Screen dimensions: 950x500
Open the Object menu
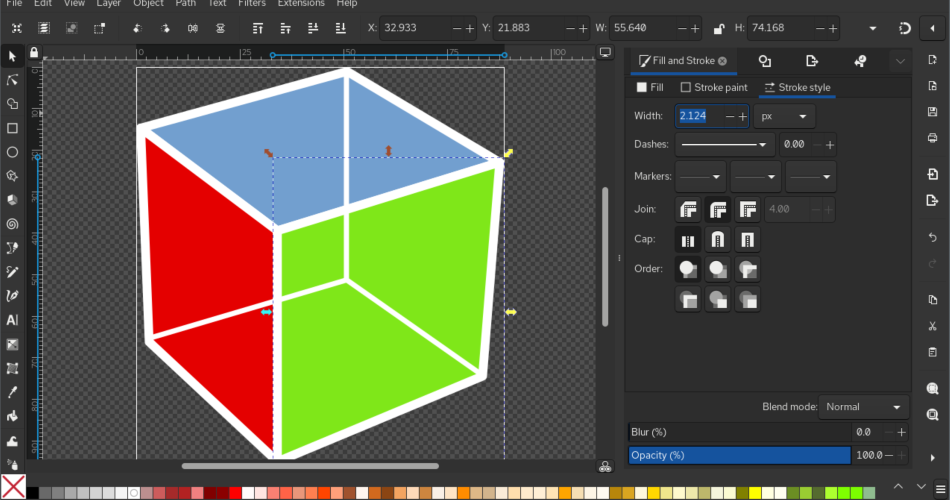coord(148,4)
